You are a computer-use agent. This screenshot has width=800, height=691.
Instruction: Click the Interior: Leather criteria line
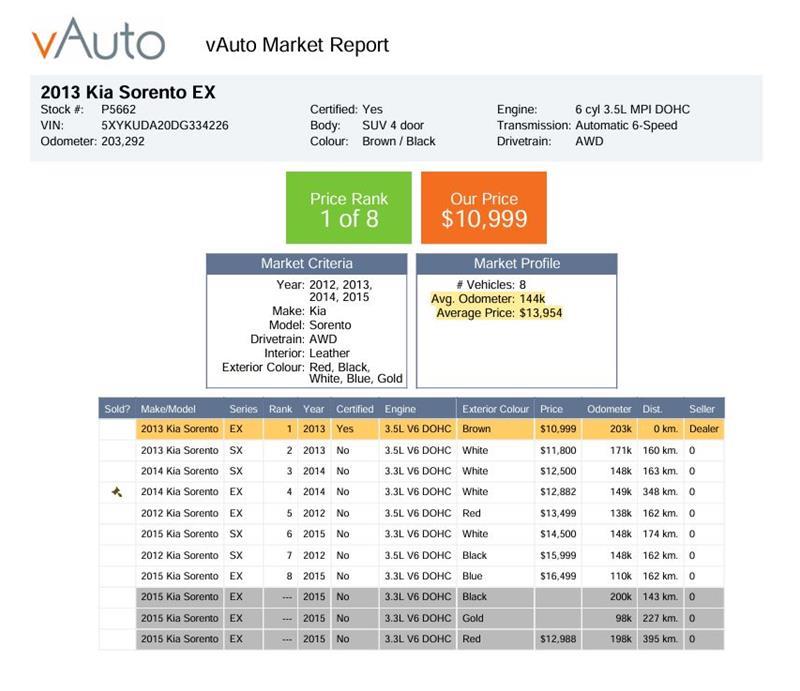pos(307,353)
